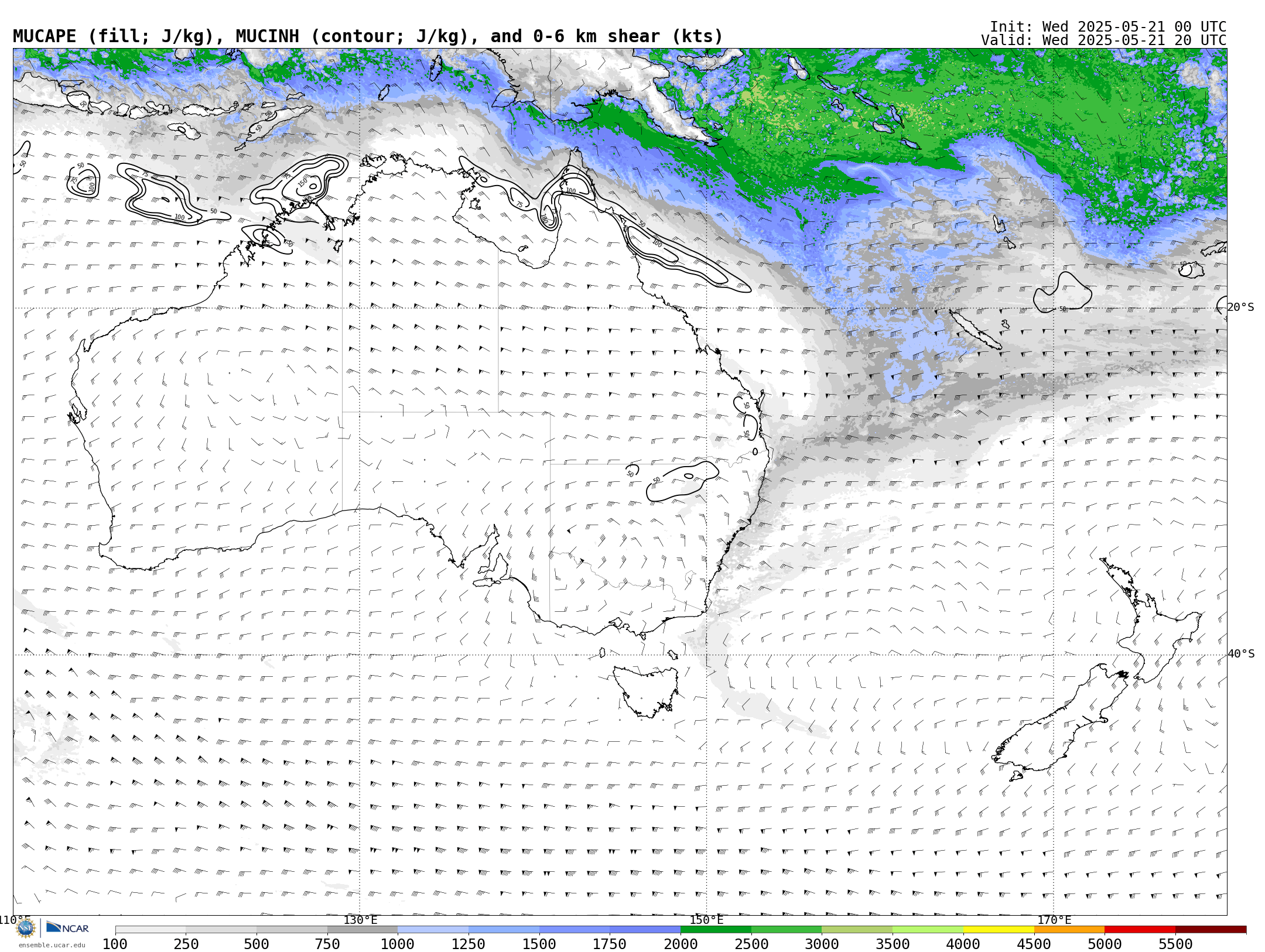Click the Init: Wed 2025-05-21 00 UTC line

1108,27
